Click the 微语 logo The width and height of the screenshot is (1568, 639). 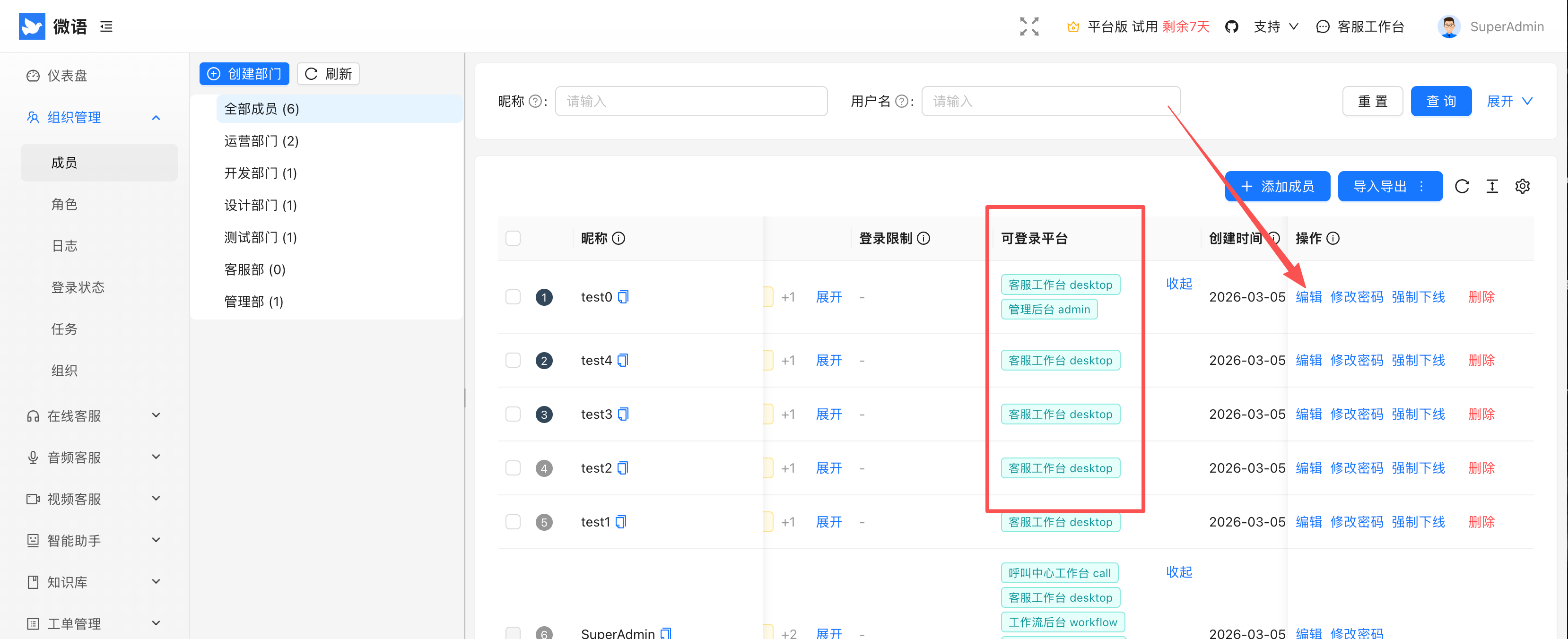point(53,26)
